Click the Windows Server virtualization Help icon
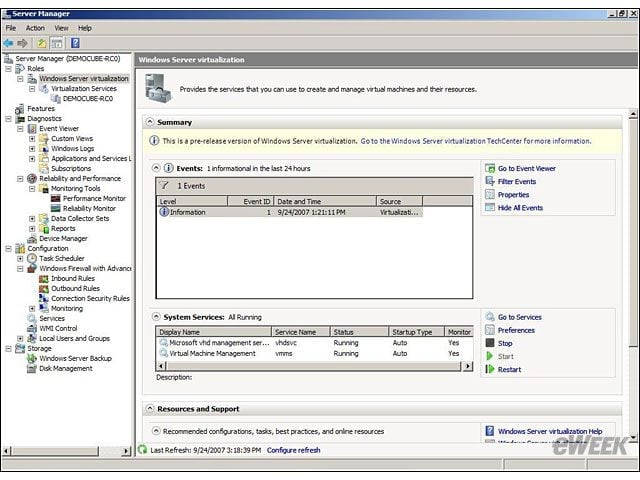Image resolution: width=640 pixels, height=480 pixels. [x=490, y=431]
